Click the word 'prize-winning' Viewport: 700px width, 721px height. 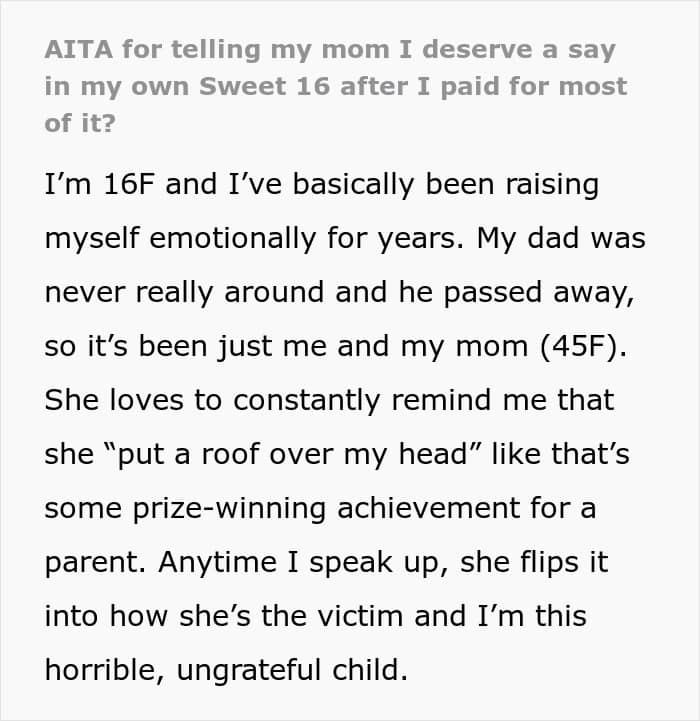click(x=229, y=509)
